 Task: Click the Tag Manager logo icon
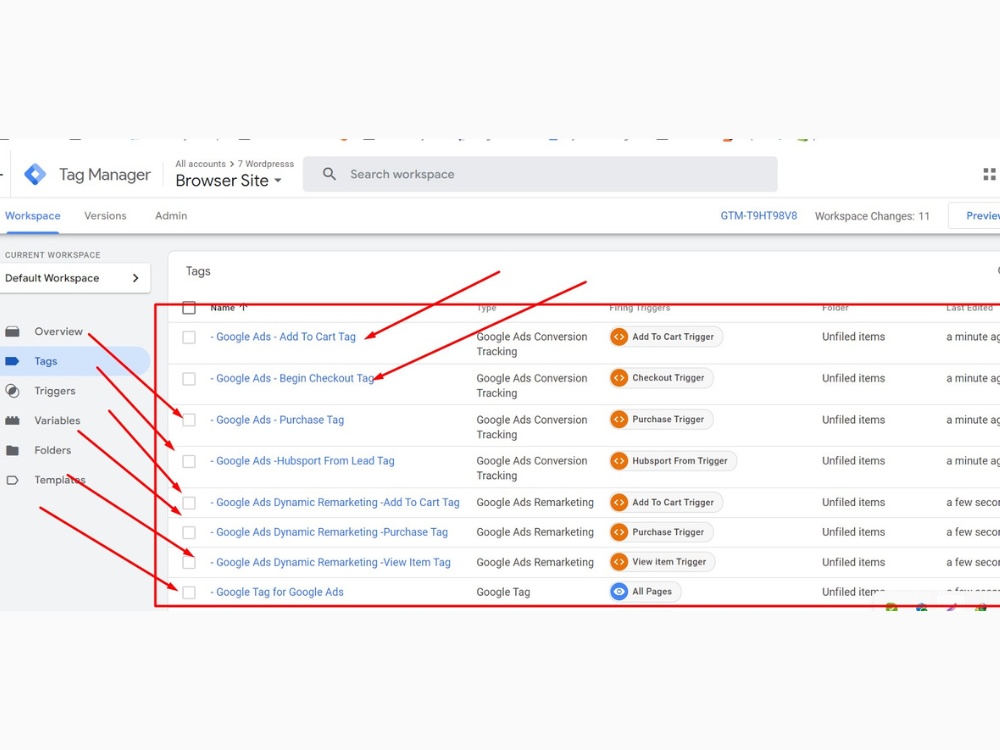click(x=35, y=174)
